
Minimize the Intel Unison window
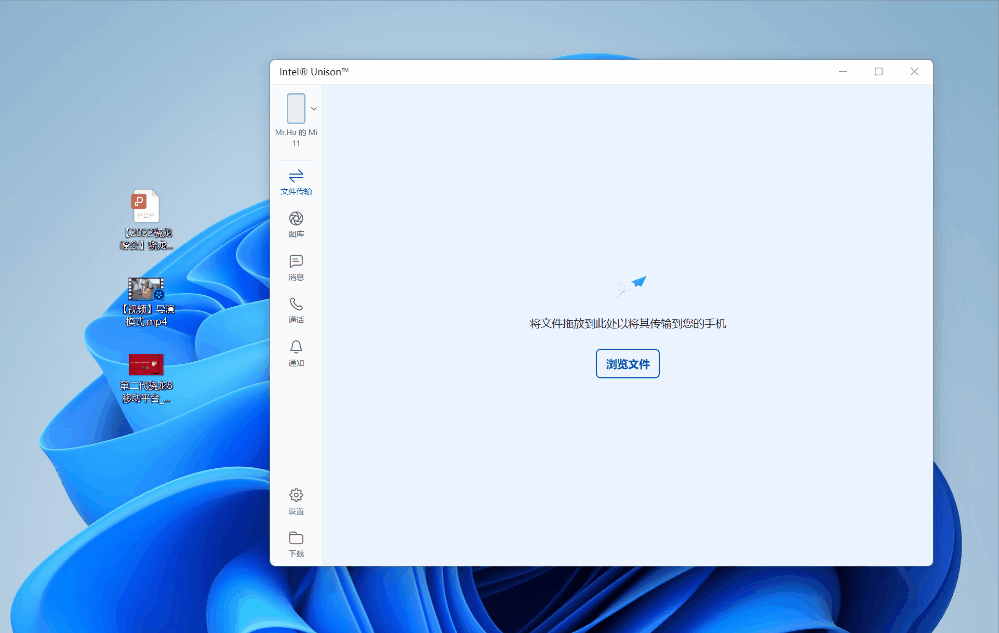(x=844, y=72)
